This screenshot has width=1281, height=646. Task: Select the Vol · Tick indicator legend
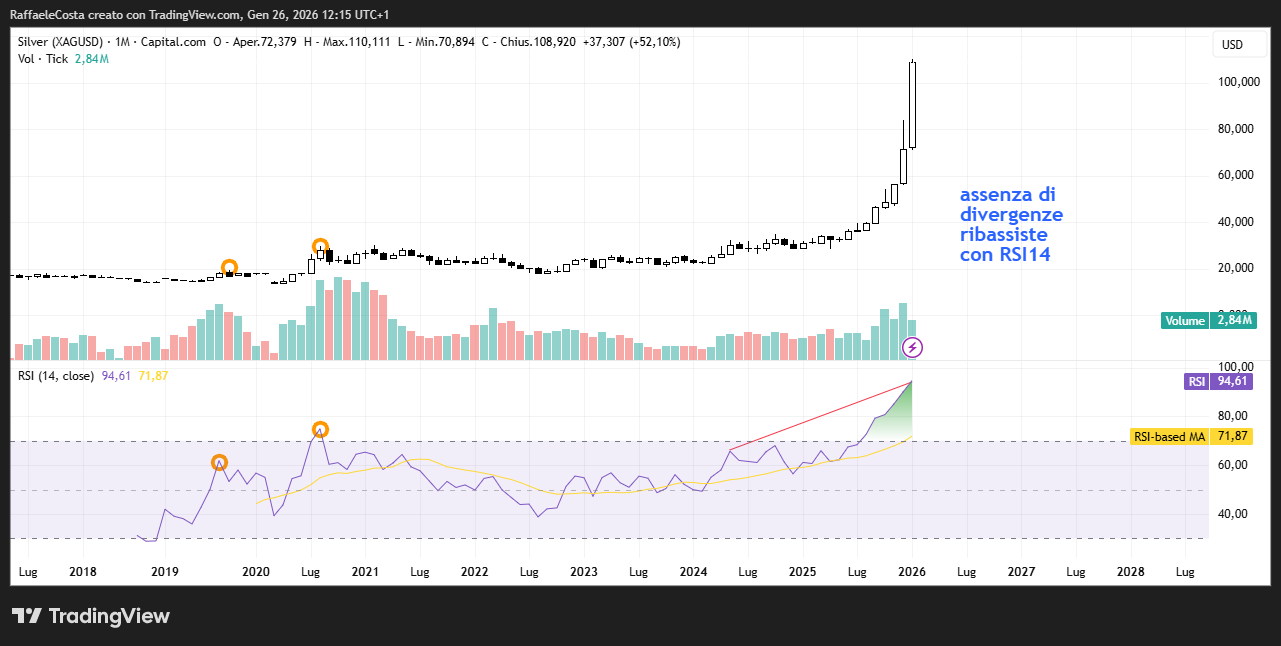43,59
